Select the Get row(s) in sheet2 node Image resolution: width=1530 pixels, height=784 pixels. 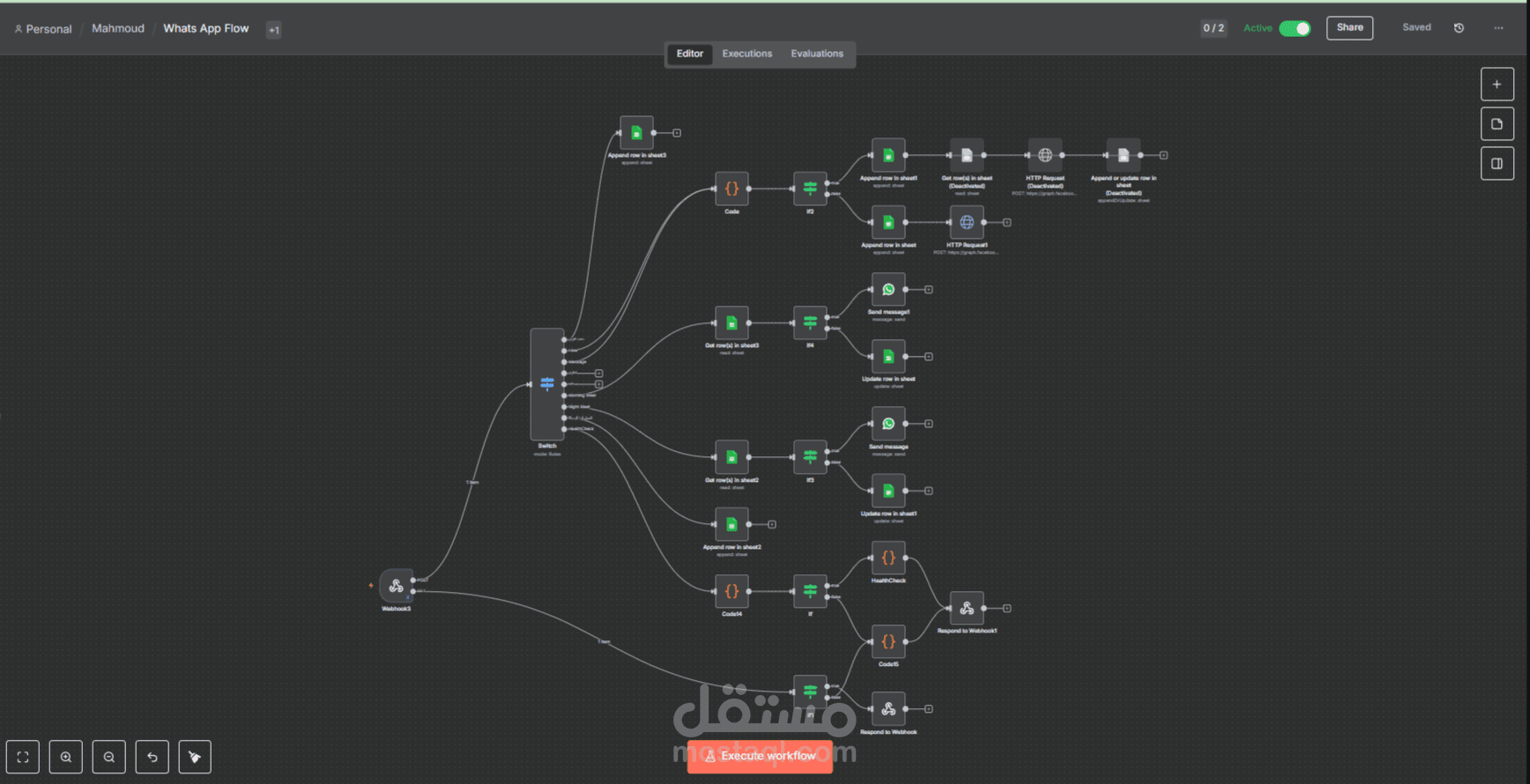click(732, 457)
